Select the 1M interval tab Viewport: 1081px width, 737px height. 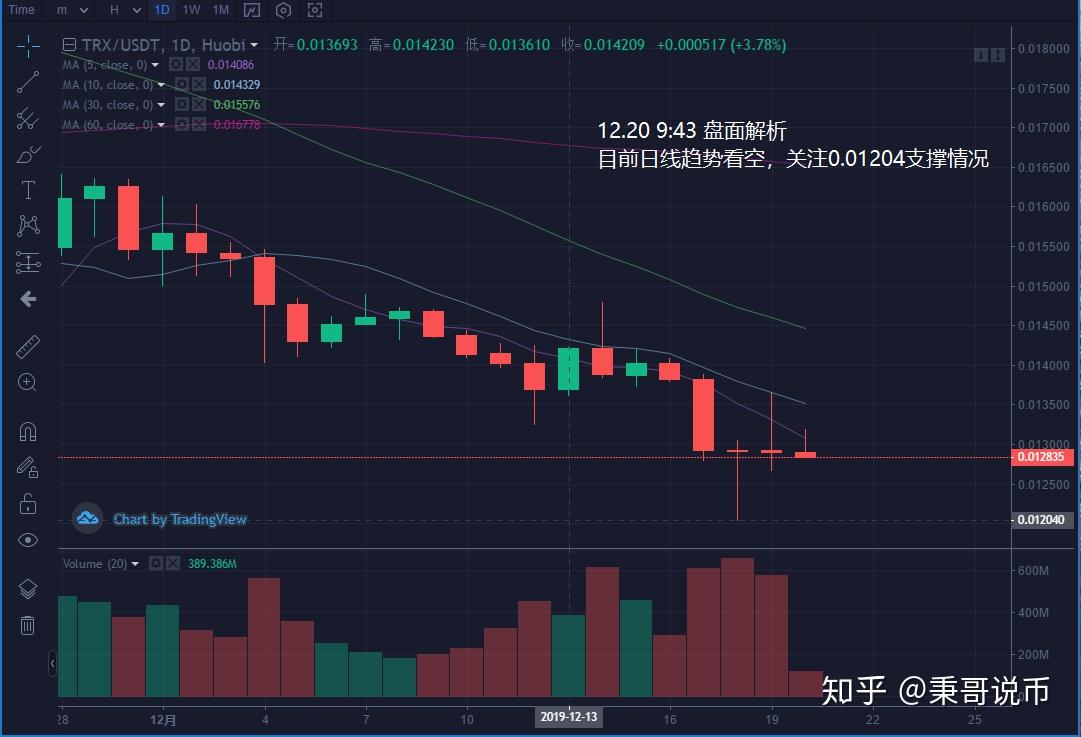pyautogui.click(x=221, y=10)
